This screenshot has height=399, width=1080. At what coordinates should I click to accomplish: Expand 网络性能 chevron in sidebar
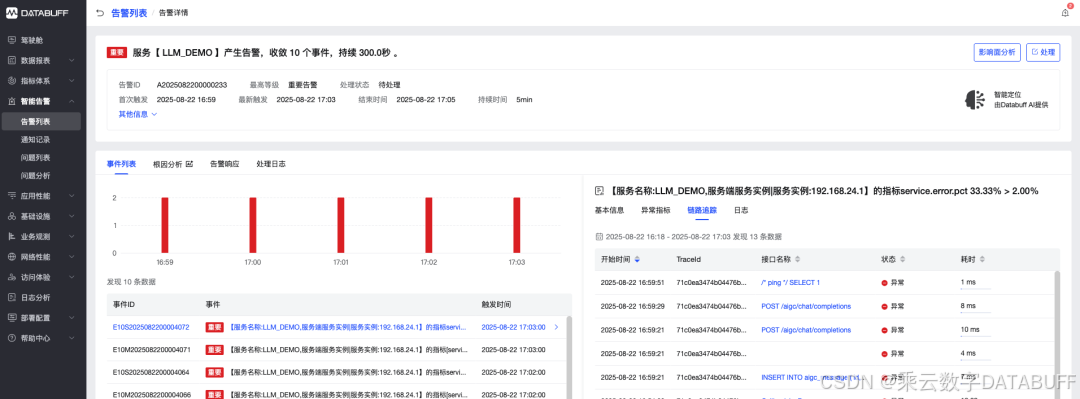coord(72,256)
